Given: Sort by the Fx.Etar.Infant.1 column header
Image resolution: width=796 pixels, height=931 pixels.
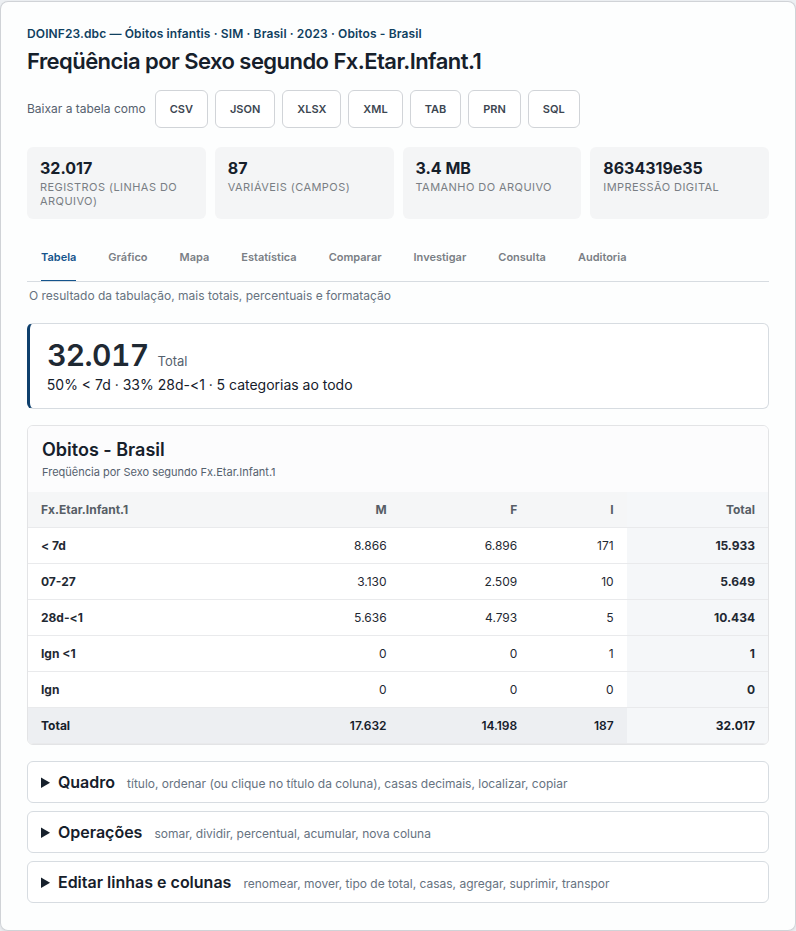Looking at the screenshot, I should [85, 509].
